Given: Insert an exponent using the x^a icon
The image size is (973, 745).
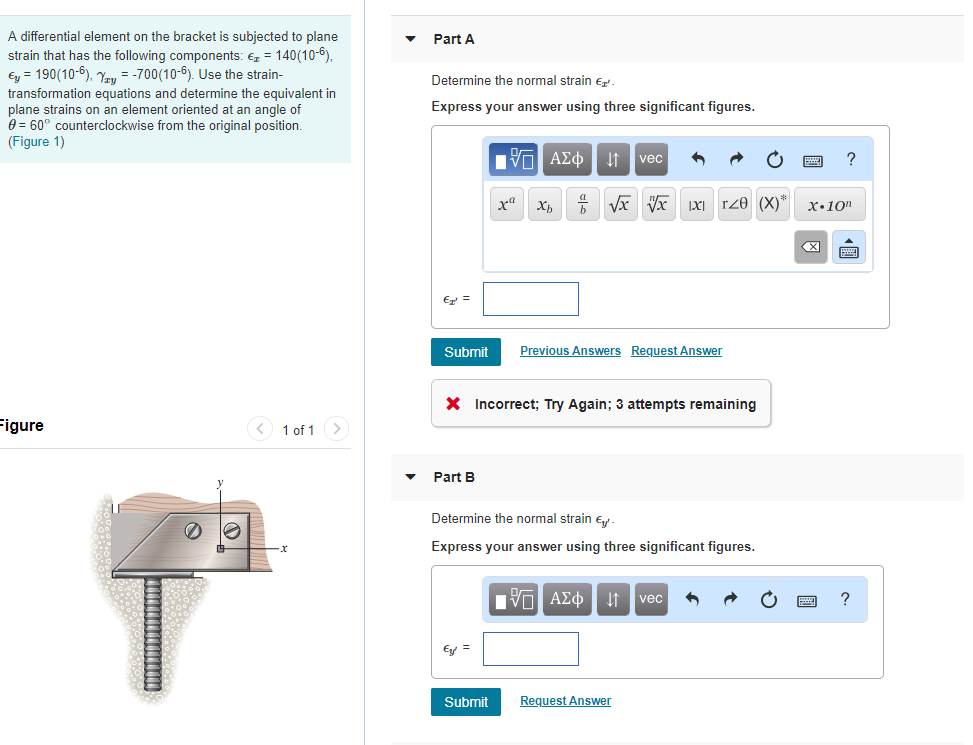Looking at the screenshot, I should [x=506, y=203].
